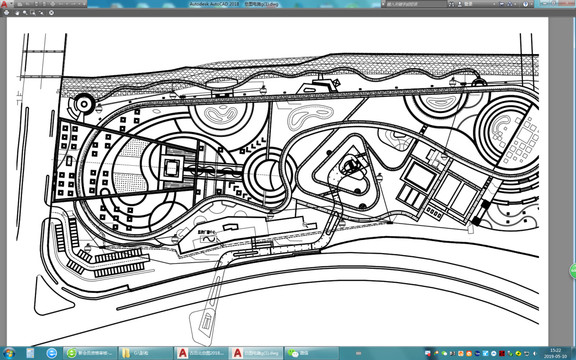576x360 pixels.
Task: Click the plot/print icon in preview toolbar
Action: 6,12
